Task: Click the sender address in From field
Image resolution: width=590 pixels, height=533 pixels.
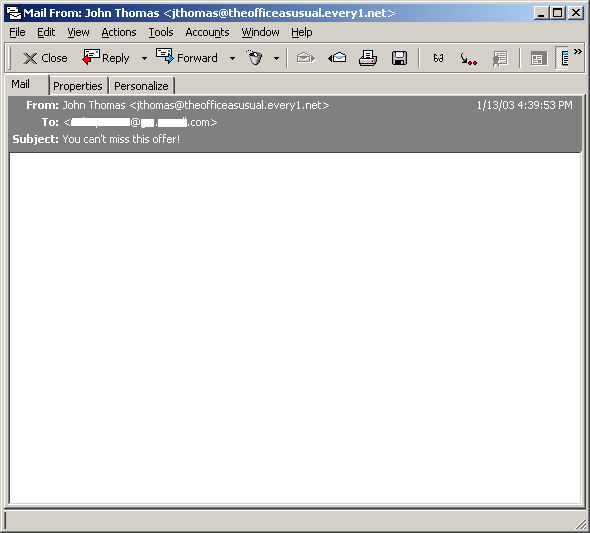Action: 229,105
